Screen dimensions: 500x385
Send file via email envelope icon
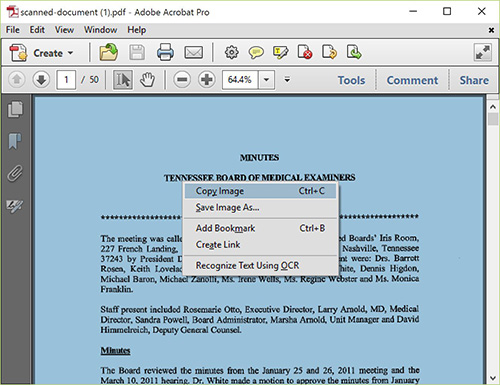[x=193, y=53]
